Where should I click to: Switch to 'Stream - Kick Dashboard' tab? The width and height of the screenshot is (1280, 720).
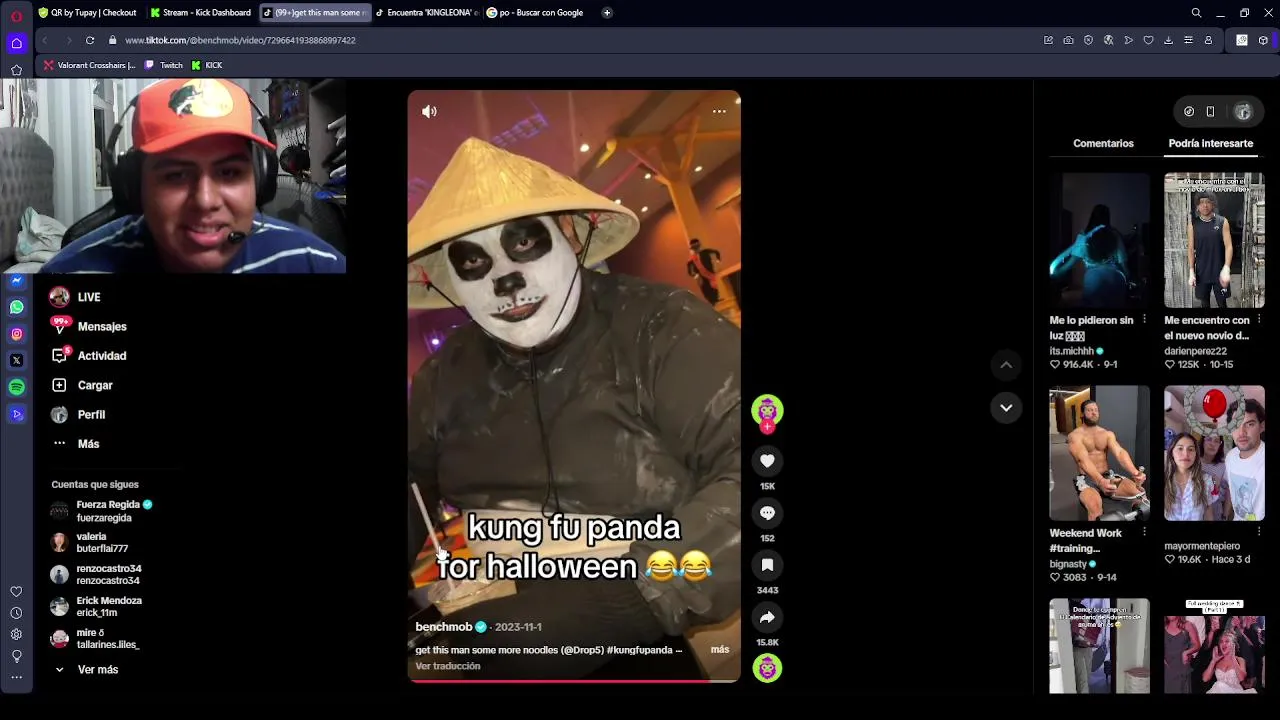(x=200, y=13)
